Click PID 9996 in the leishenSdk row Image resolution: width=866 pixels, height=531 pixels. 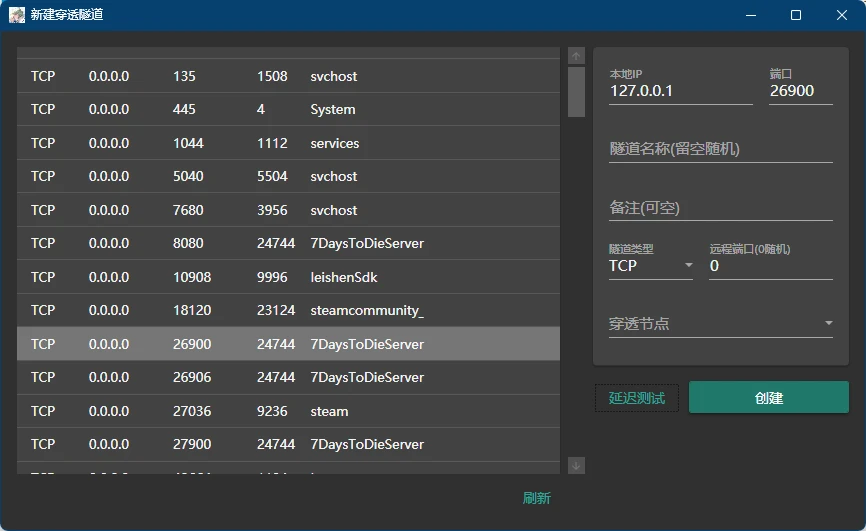click(x=272, y=277)
